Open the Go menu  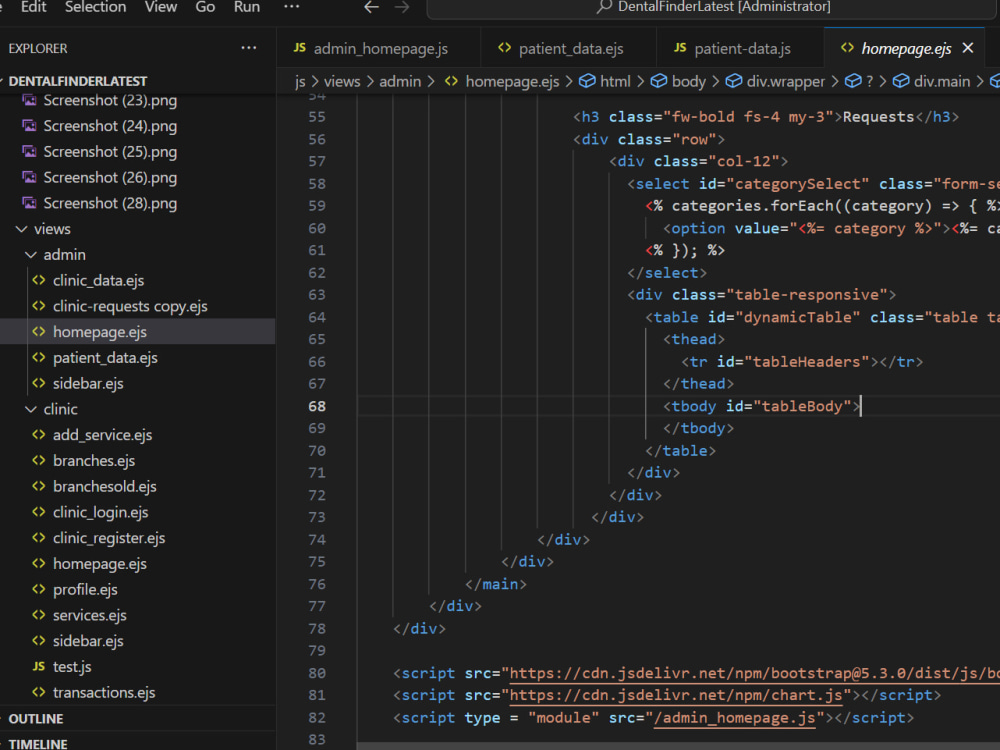[205, 7]
